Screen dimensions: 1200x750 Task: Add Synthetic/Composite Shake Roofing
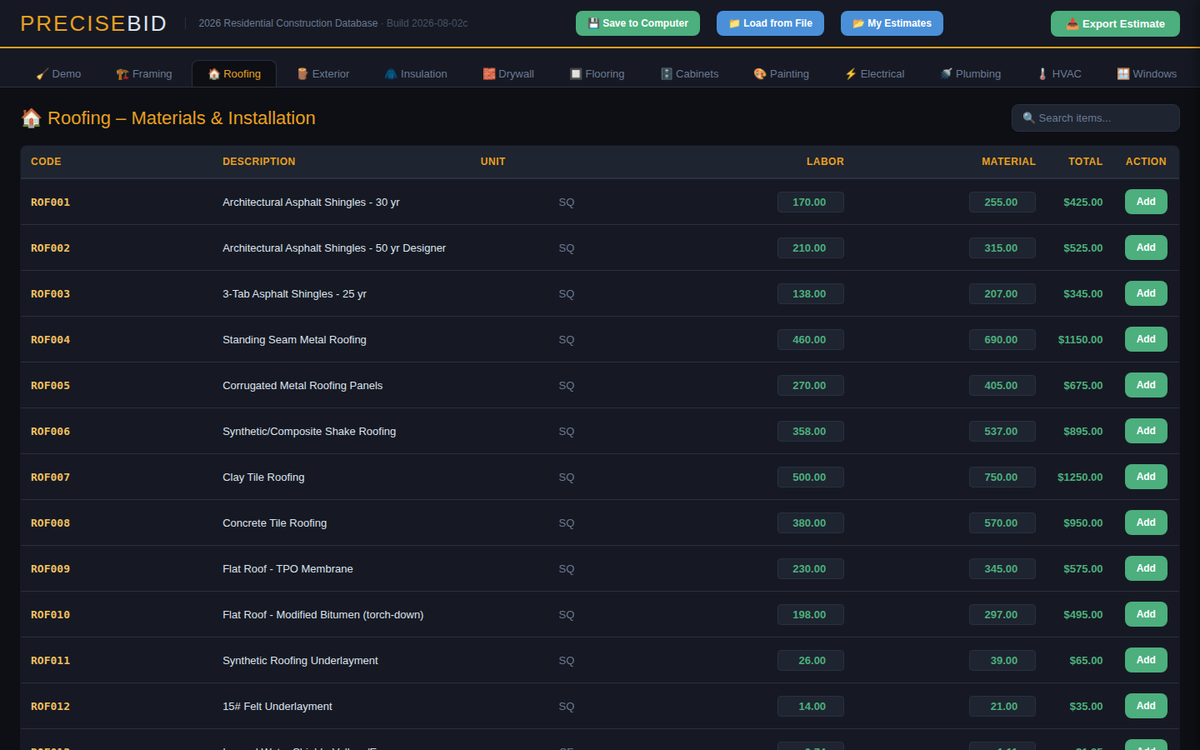1146,431
